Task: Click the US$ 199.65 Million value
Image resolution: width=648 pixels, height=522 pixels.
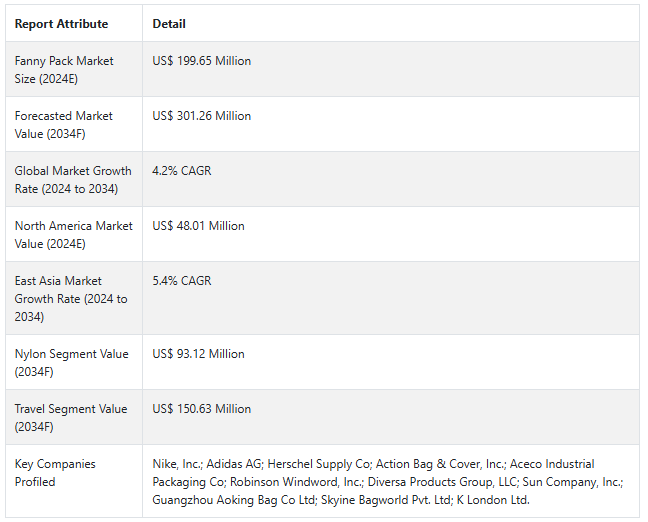Action: coord(202,61)
